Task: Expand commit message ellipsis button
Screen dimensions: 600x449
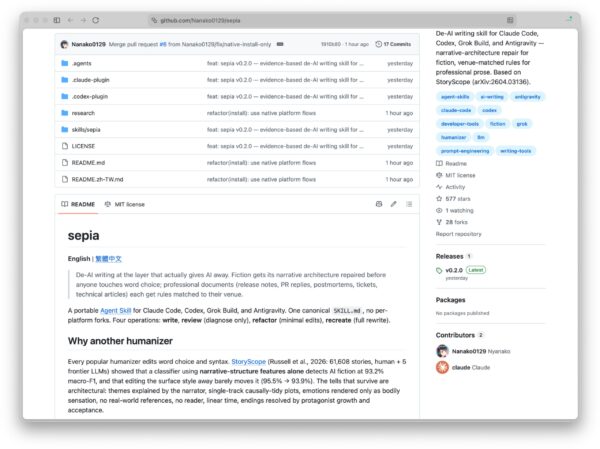Action: [x=280, y=44]
